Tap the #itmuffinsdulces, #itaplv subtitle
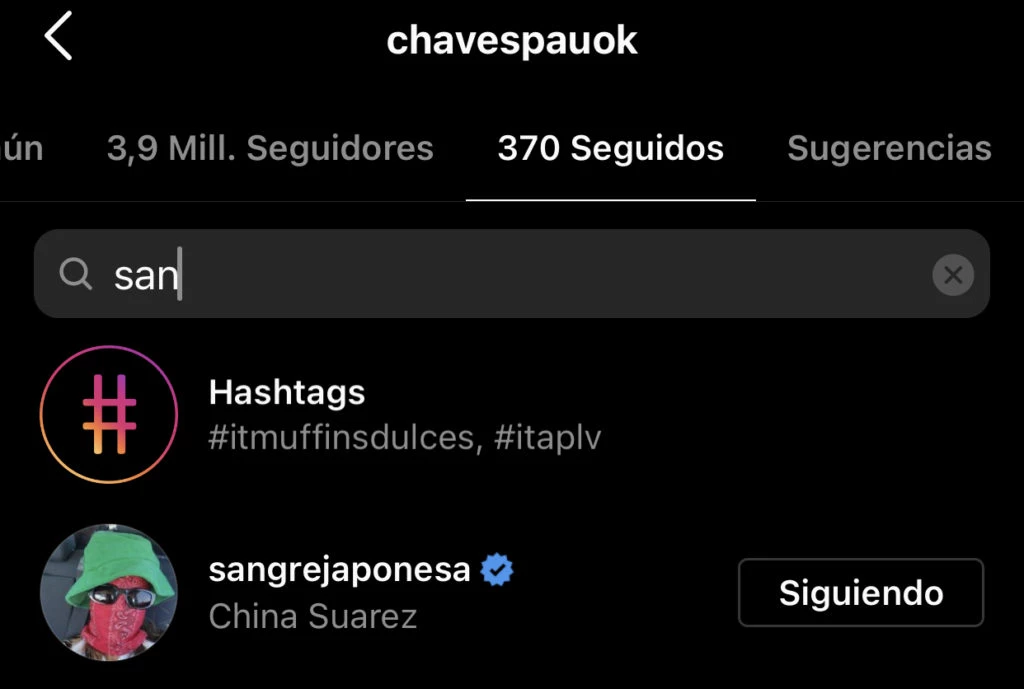 tap(404, 437)
